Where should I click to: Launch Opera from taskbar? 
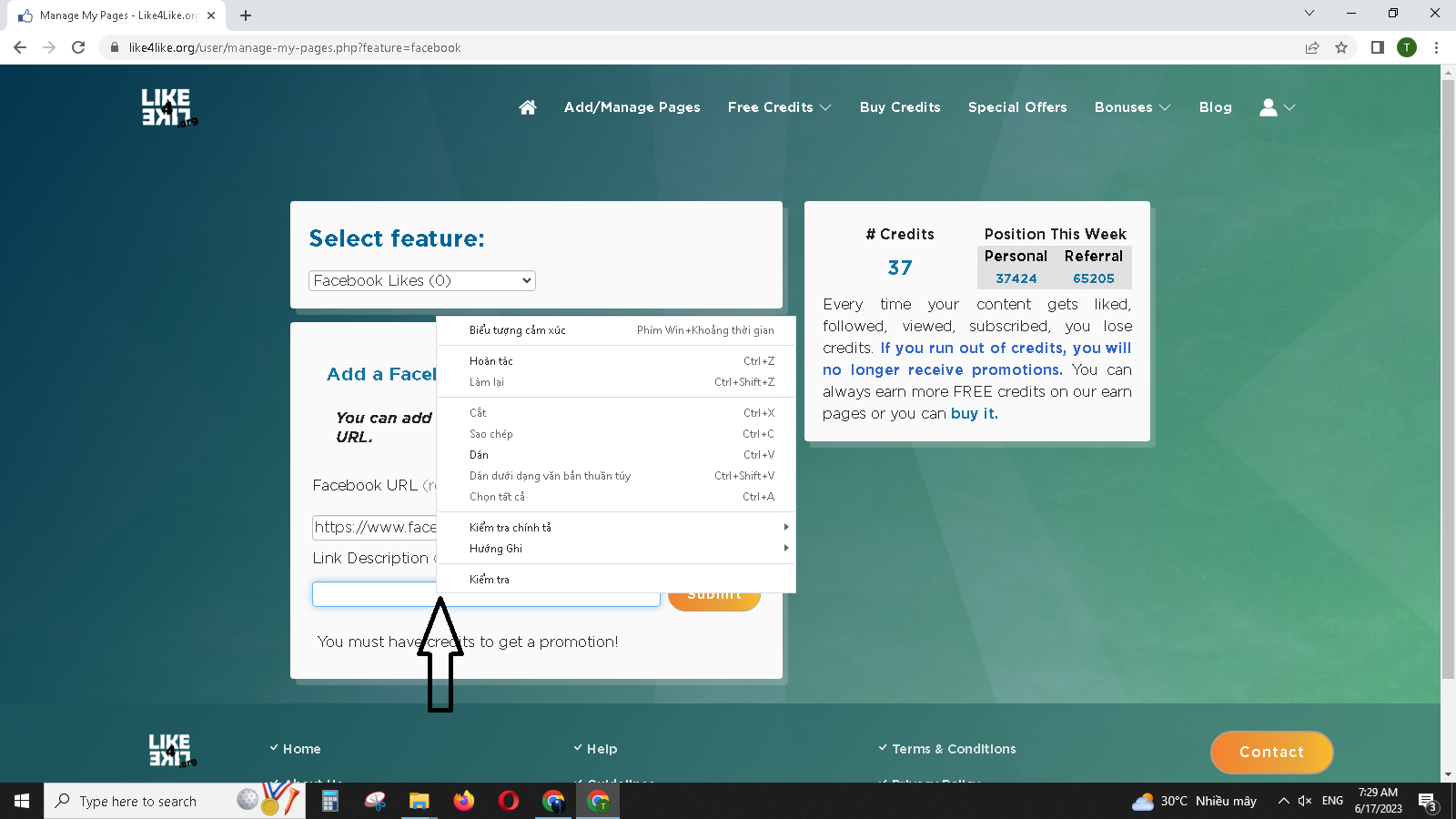(x=509, y=801)
